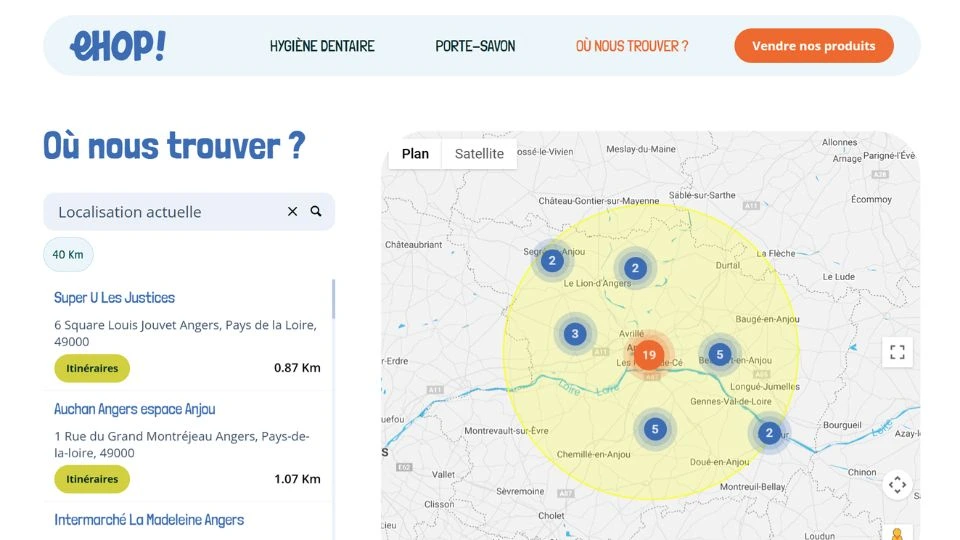Click the Street View pegman icon
Screen dimensions: 960x540
click(897, 534)
